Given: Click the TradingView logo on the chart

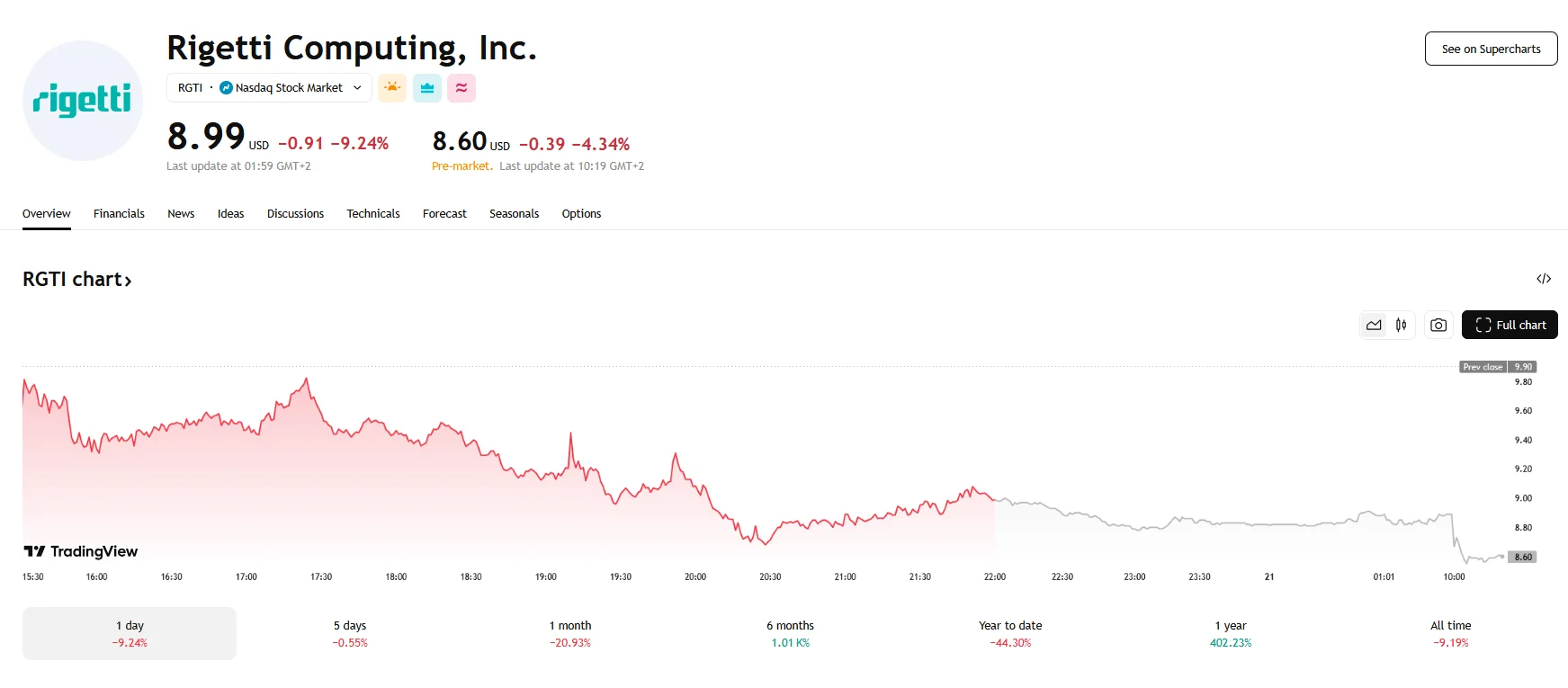Looking at the screenshot, I should coord(79,550).
